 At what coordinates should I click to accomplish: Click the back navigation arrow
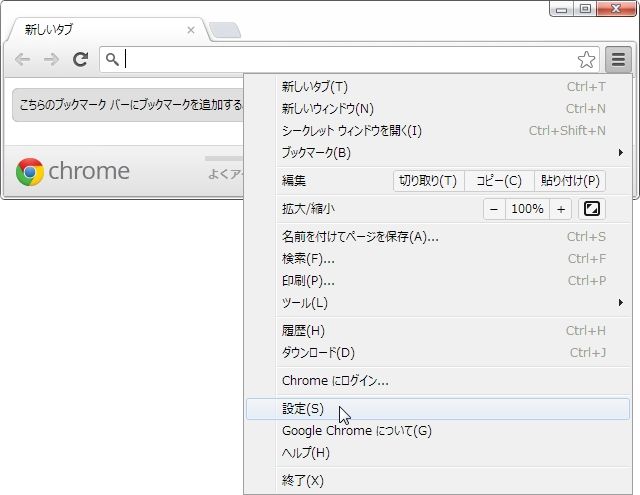(x=22, y=60)
